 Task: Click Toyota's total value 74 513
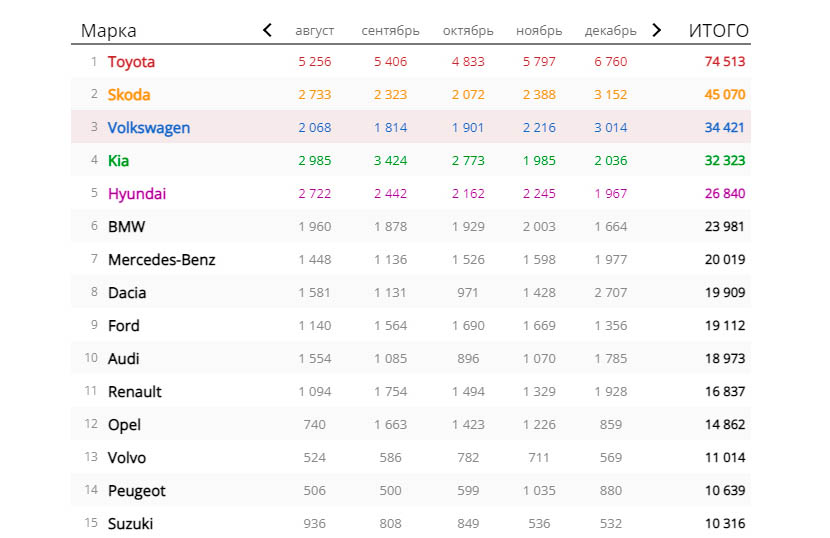pyautogui.click(x=724, y=62)
